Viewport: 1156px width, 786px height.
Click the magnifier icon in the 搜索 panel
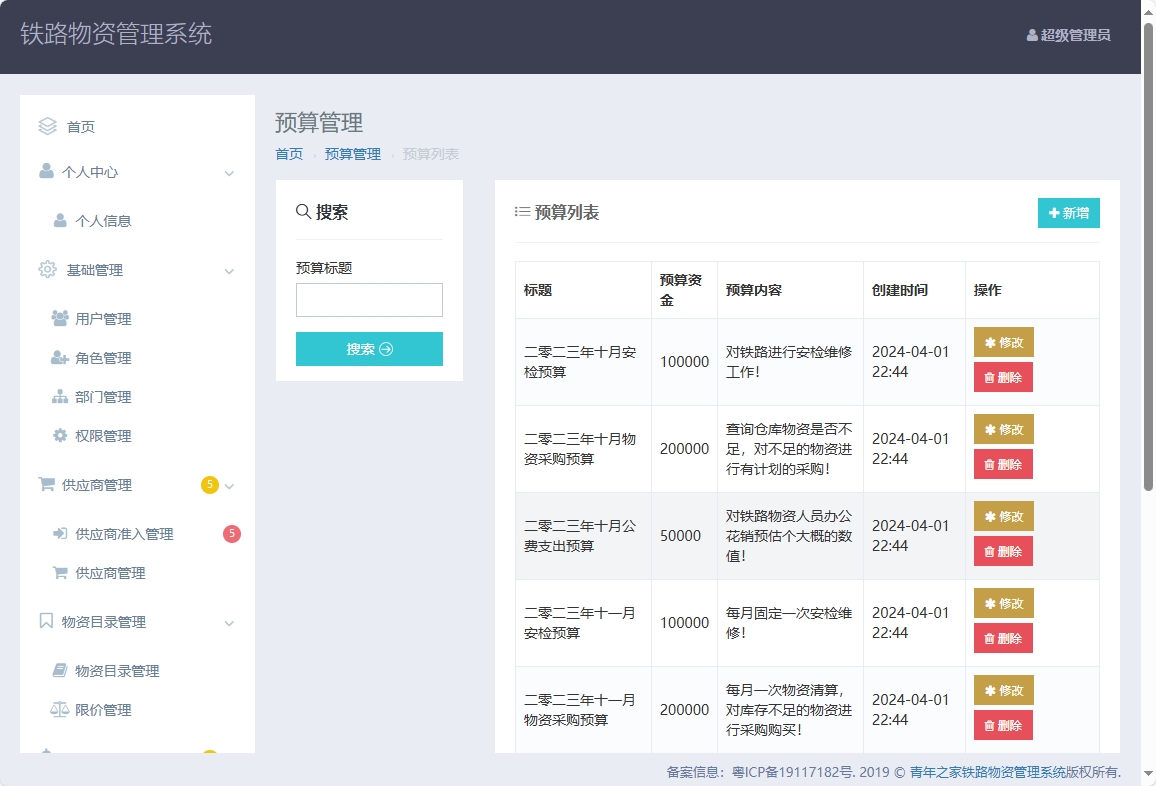pyautogui.click(x=302, y=210)
